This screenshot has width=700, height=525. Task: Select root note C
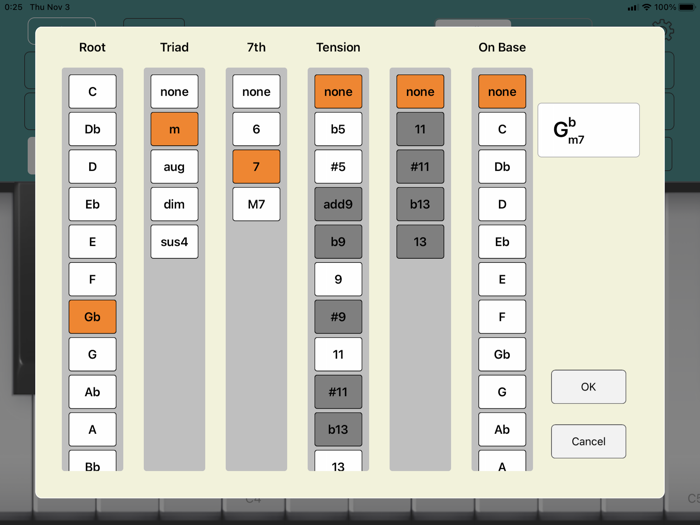92,92
